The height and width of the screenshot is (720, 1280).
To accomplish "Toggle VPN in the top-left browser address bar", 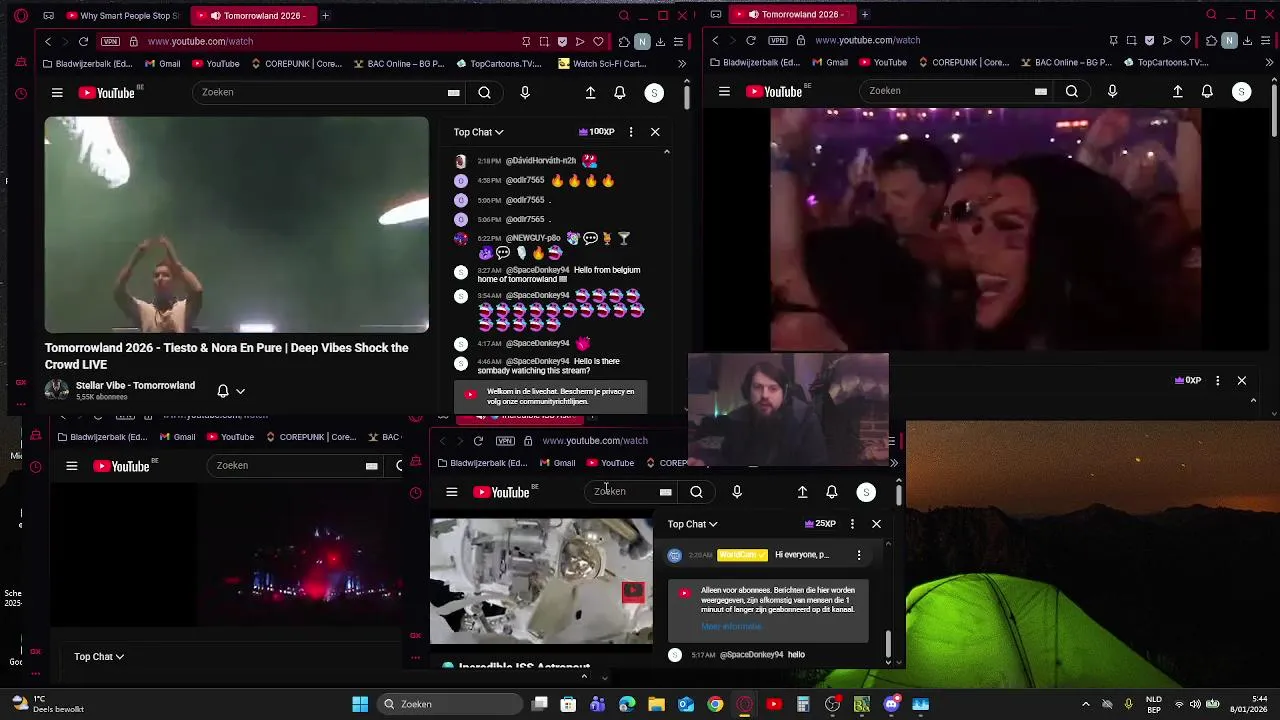I will (110, 41).
